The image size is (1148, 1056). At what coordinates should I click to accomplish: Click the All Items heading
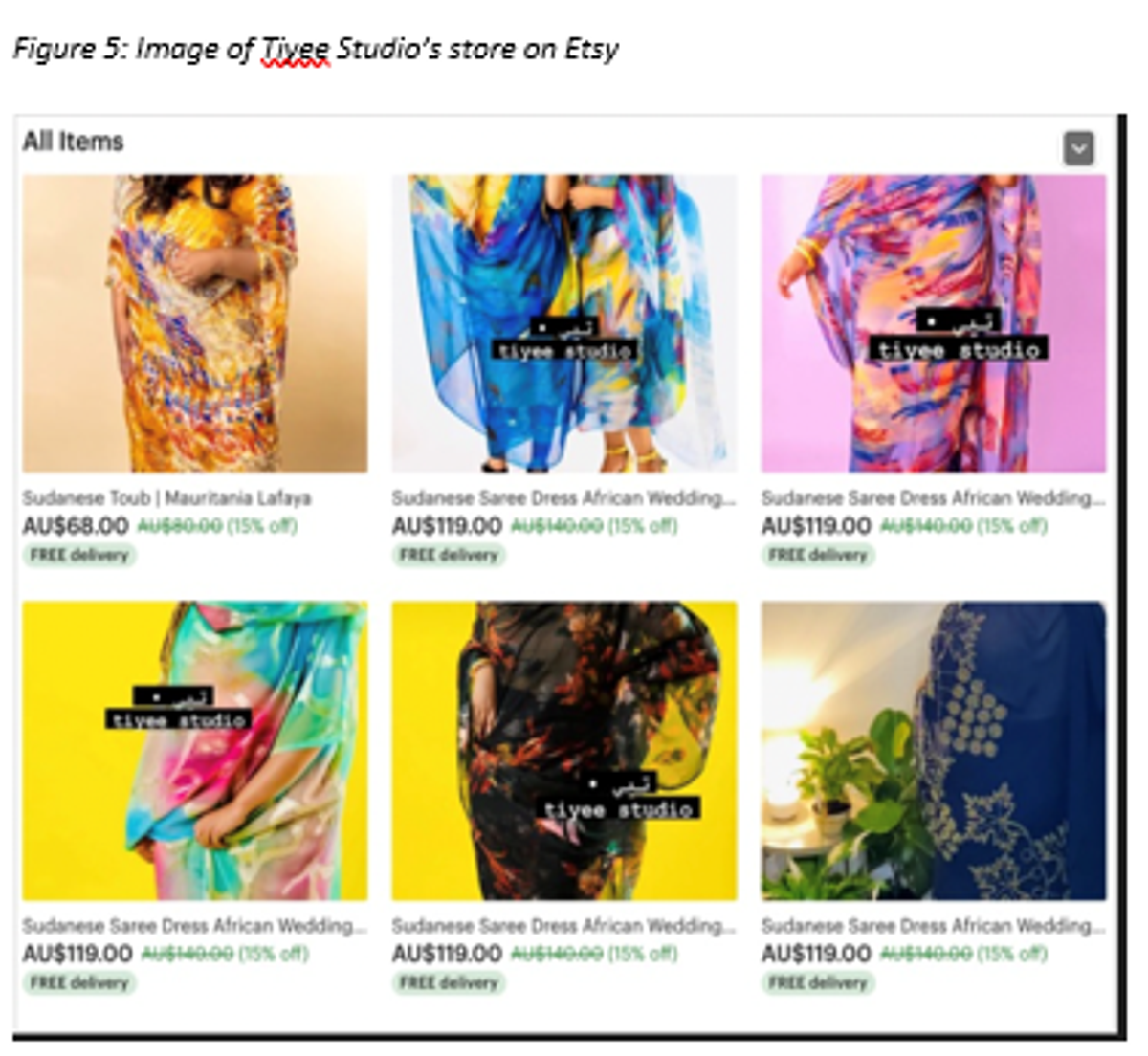pyautogui.click(x=74, y=142)
